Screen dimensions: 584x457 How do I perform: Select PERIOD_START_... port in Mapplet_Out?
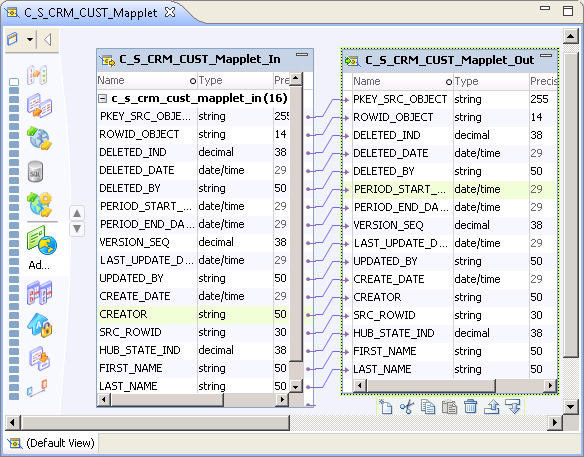point(450,189)
